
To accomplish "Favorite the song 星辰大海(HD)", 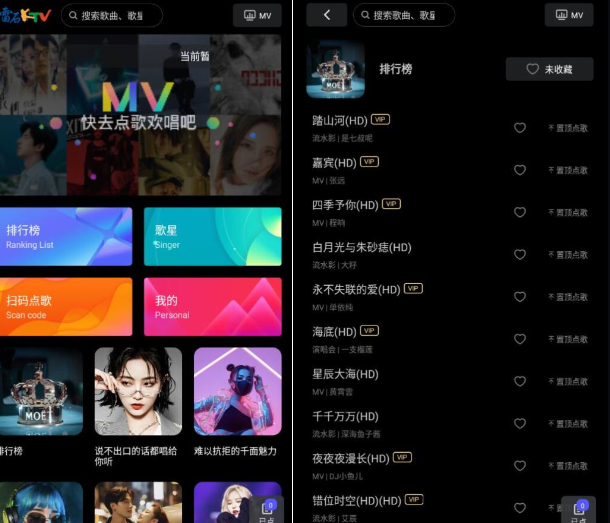I will click(520, 381).
